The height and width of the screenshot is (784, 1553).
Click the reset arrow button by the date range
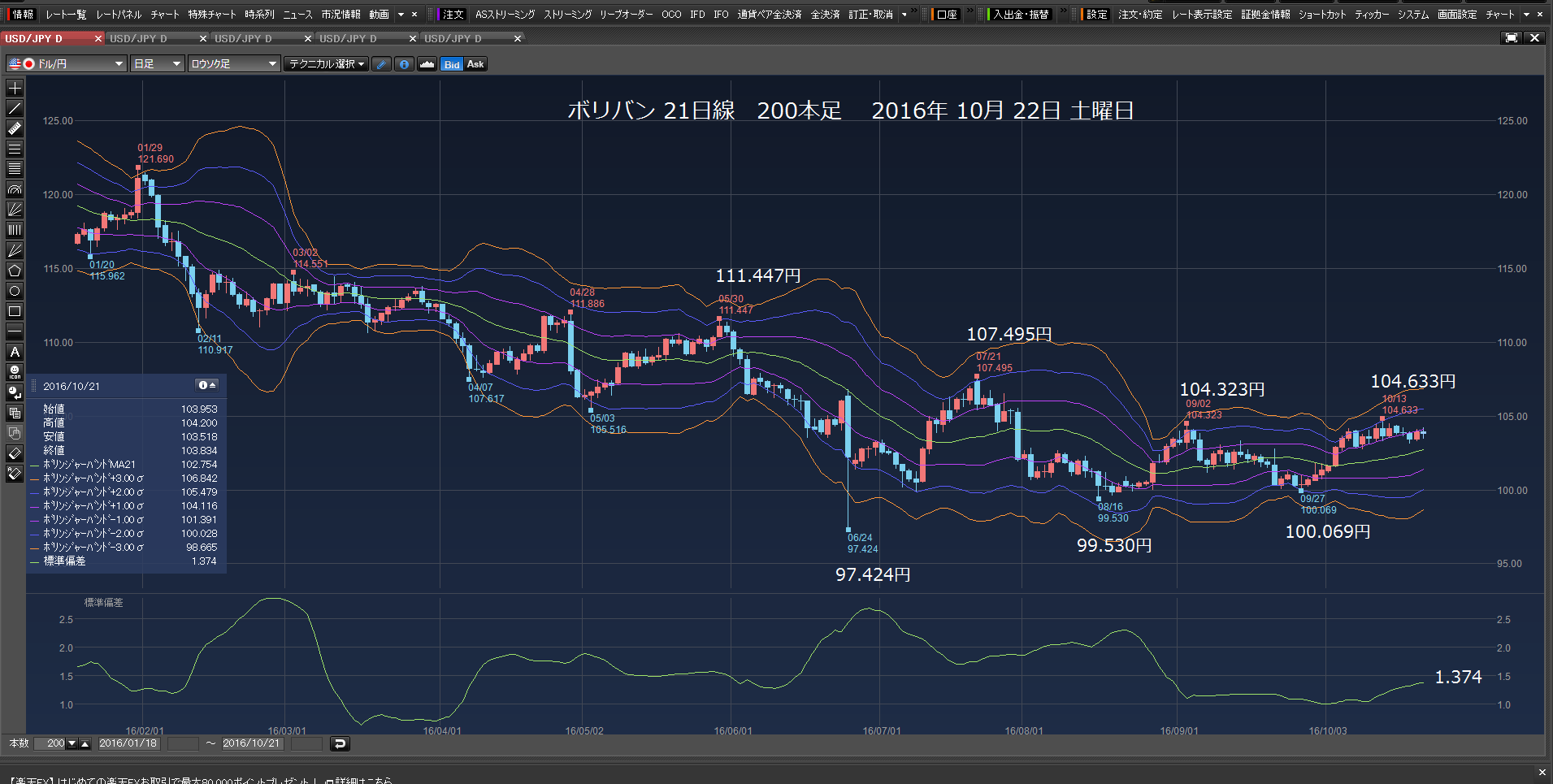tap(340, 743)
